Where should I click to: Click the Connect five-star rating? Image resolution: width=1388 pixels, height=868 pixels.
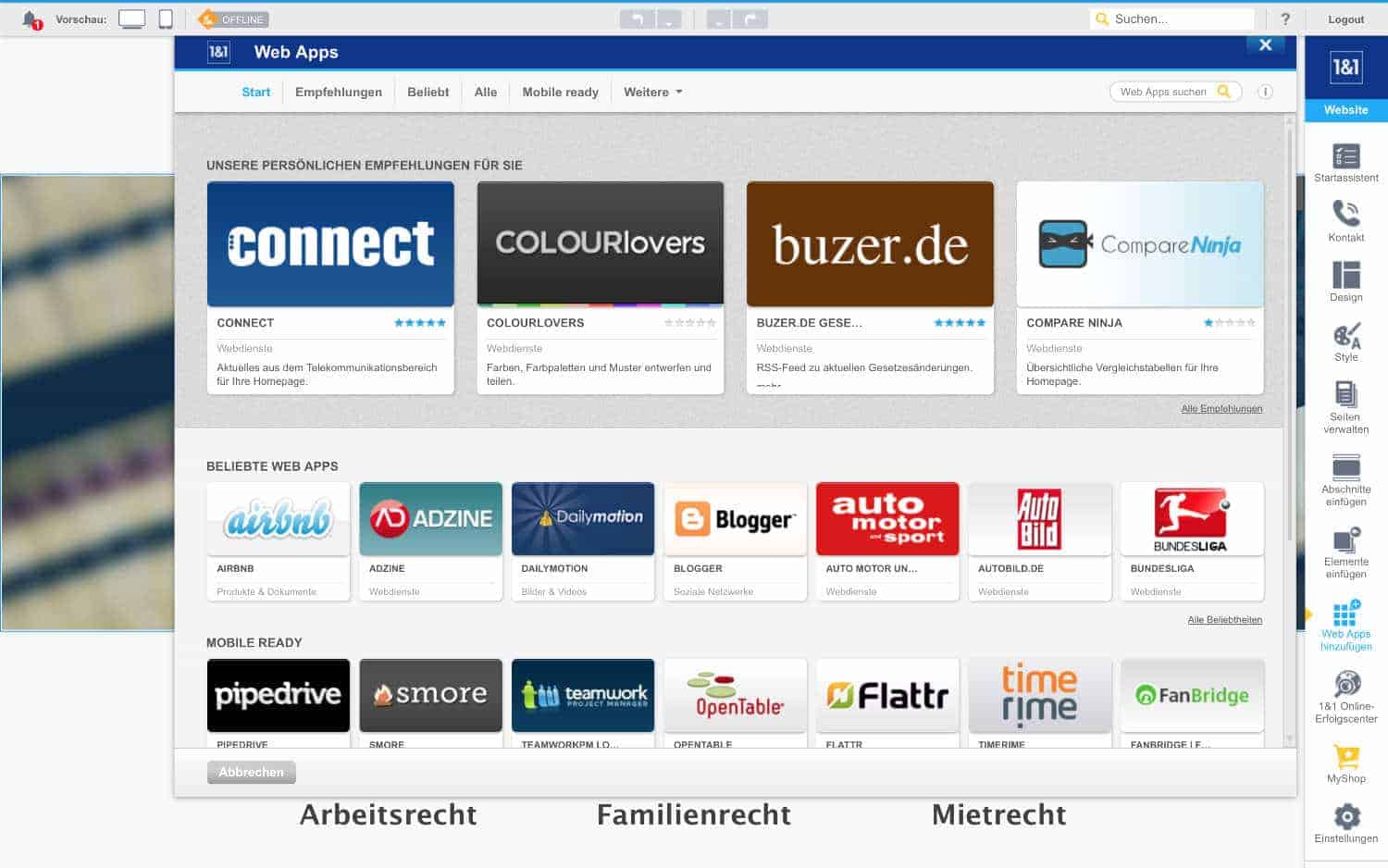420,323
